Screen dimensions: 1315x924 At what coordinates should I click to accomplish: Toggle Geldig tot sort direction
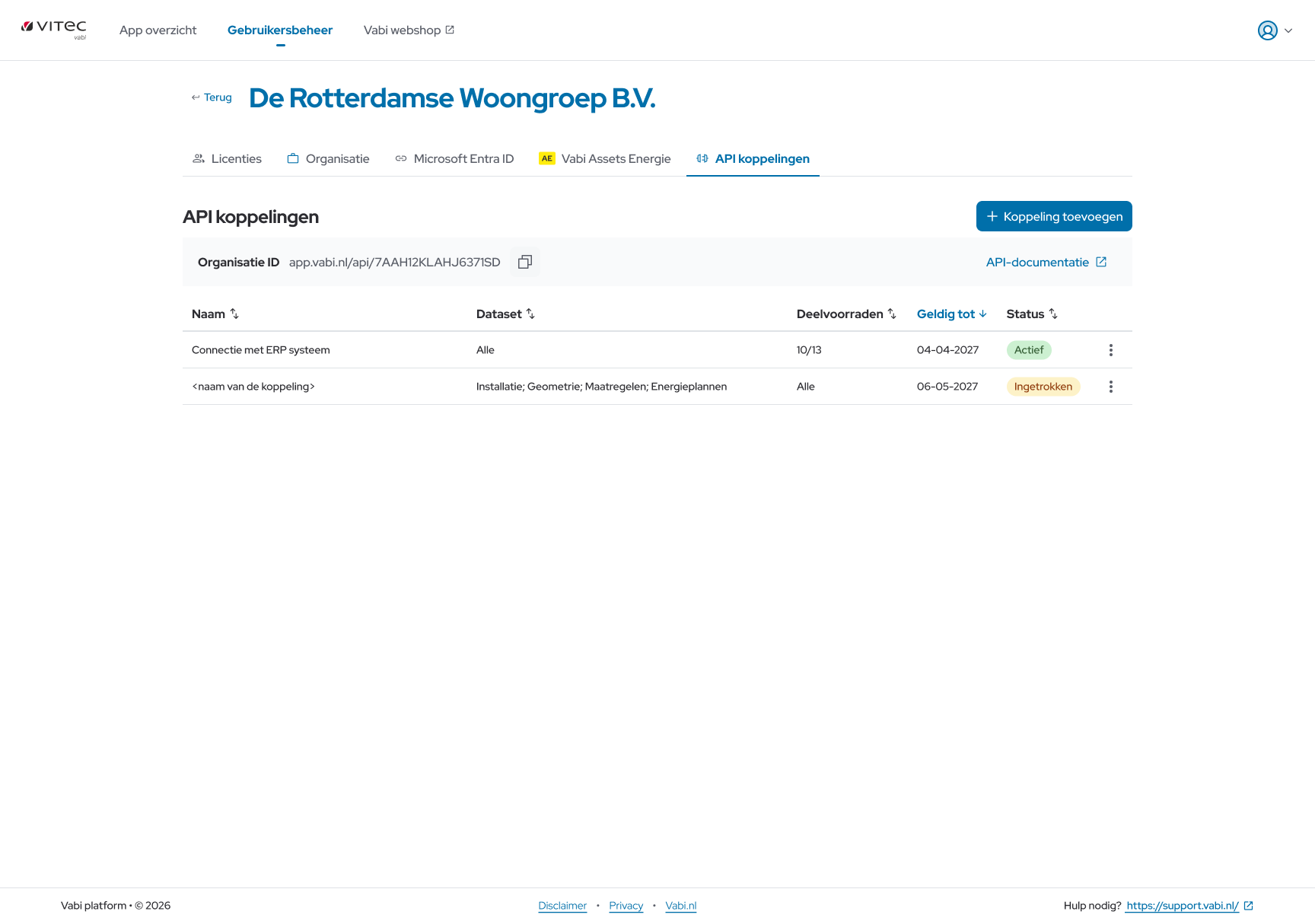click(x=951, y=314)
